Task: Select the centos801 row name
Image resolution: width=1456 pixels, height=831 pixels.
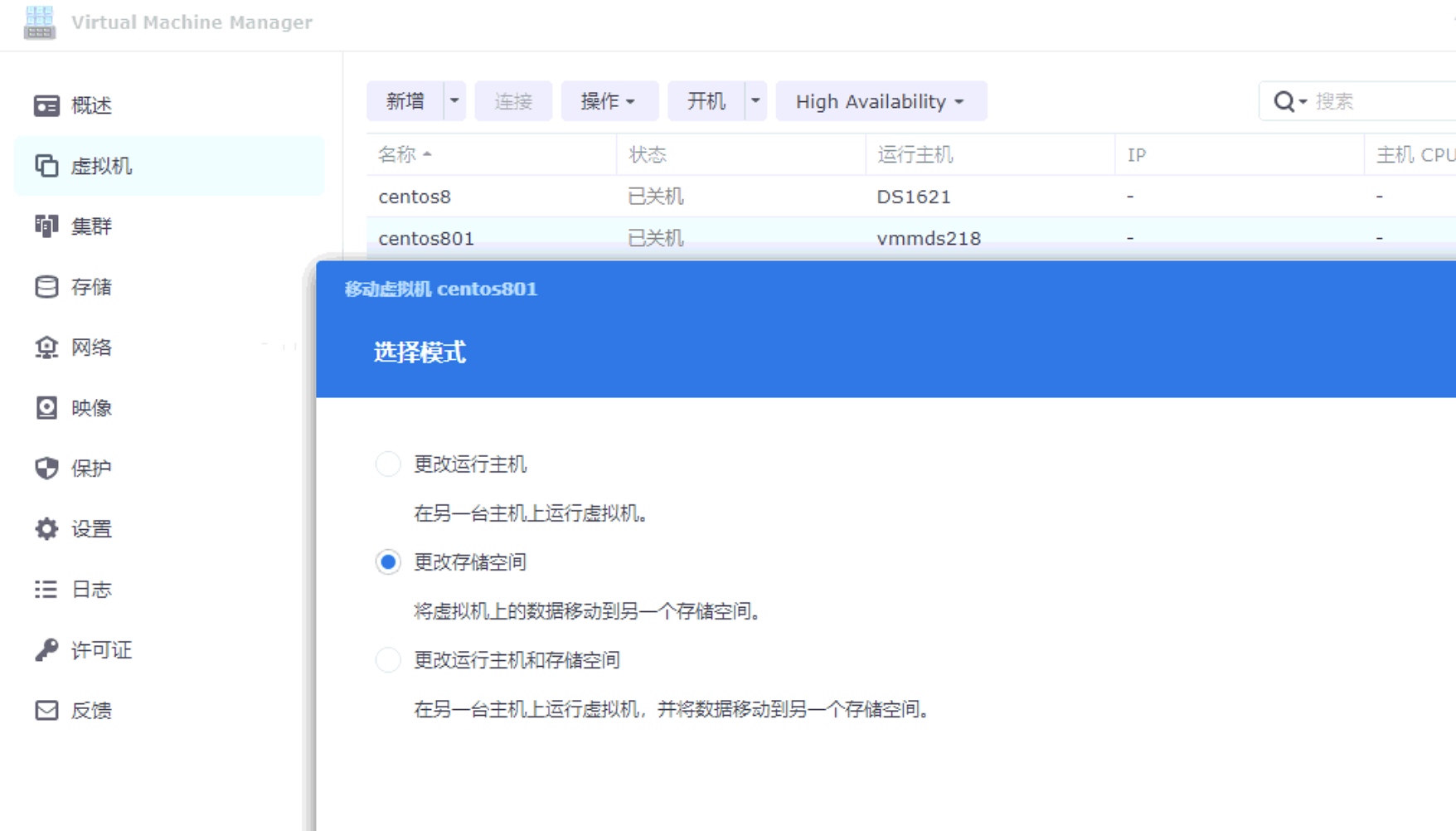Action: click(426, 238)
